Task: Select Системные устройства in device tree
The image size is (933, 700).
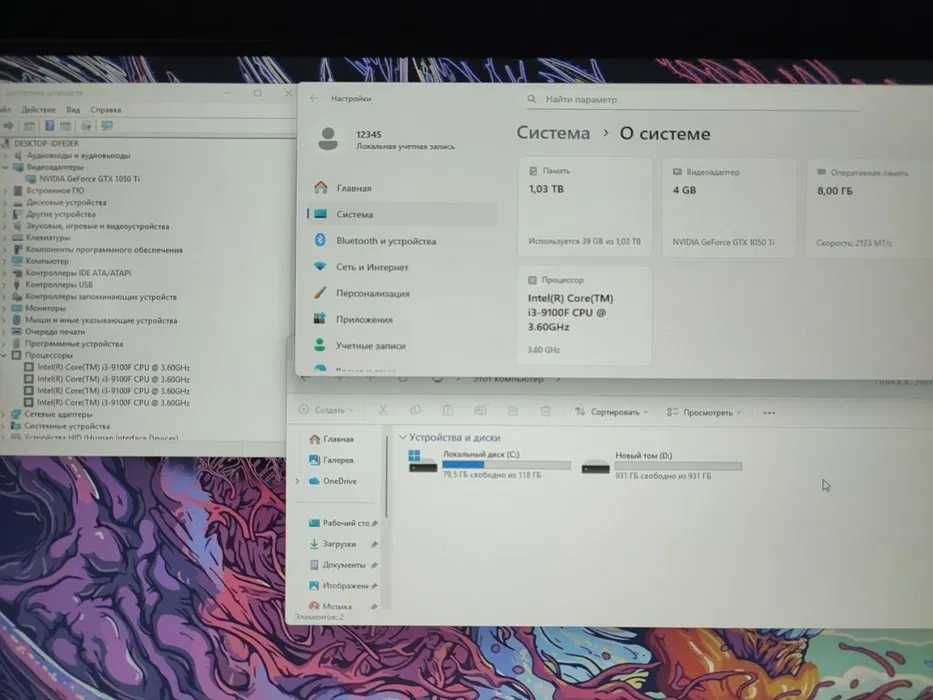Action: (x=67, y=426)
